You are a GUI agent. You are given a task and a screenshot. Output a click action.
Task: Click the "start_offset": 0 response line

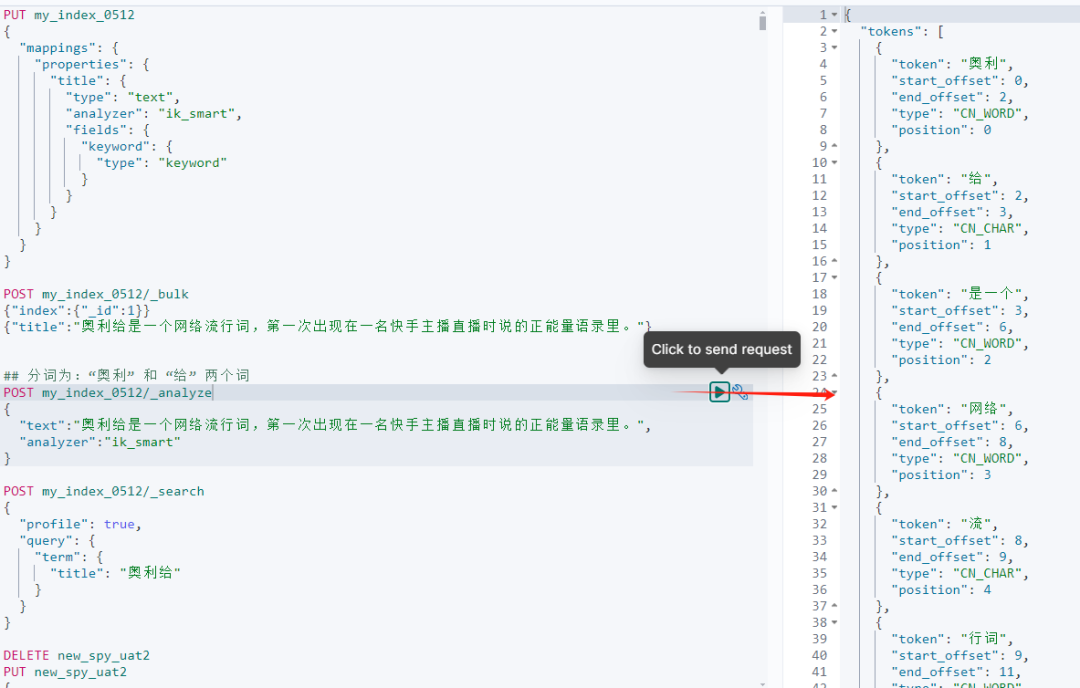coord(959,81)
